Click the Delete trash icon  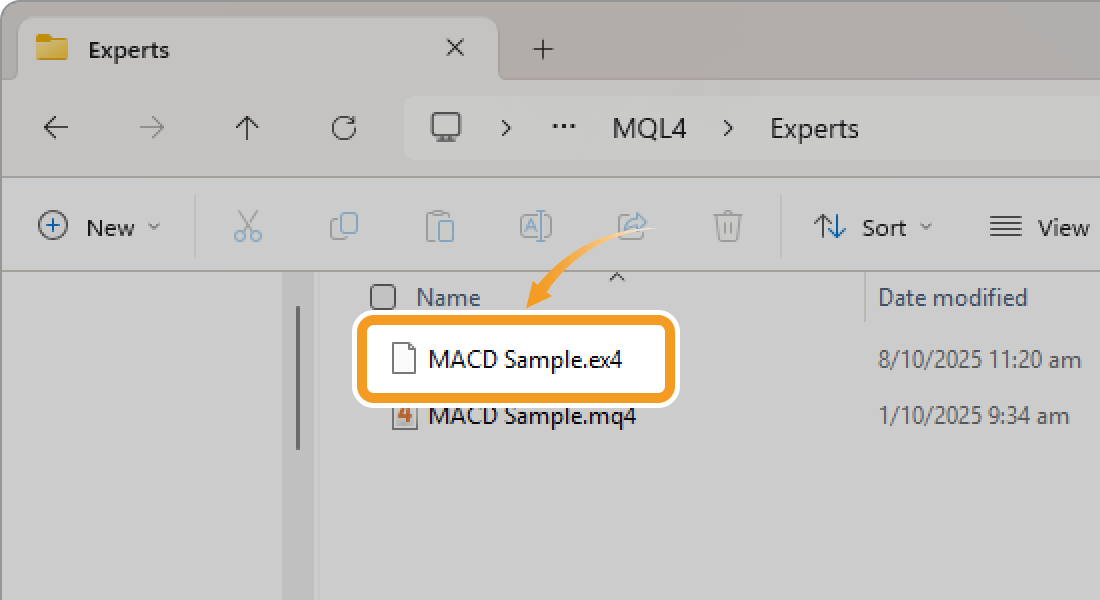click(727, 227)
